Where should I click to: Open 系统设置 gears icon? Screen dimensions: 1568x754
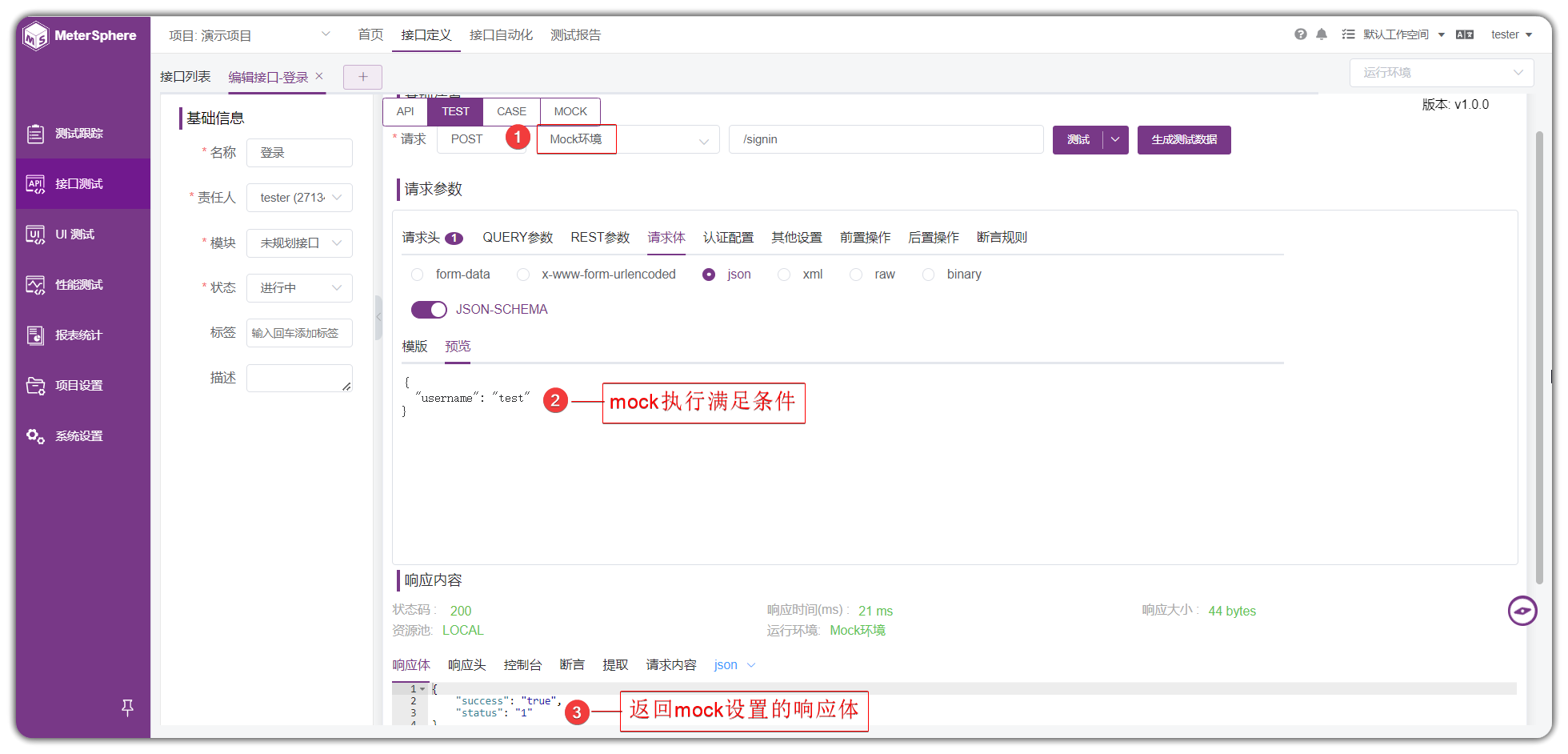35,436
